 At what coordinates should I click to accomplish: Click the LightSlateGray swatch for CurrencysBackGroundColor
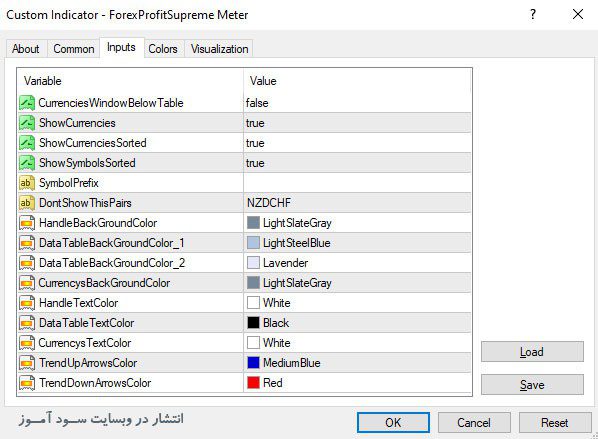pyautogui.click(x=253, y=283)
